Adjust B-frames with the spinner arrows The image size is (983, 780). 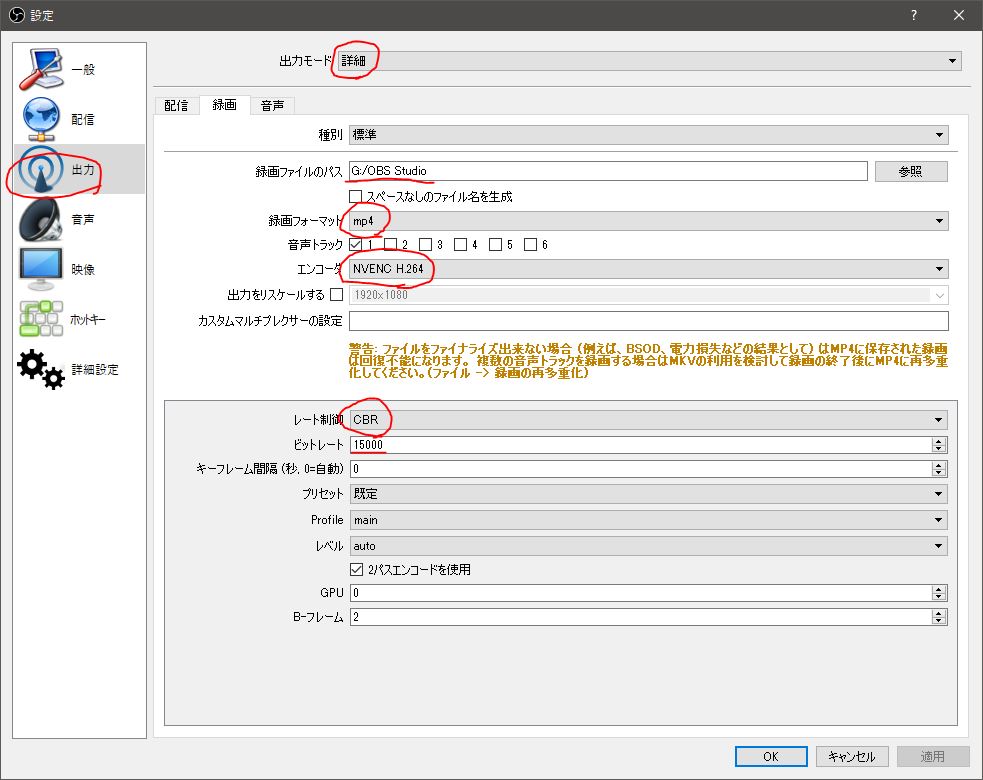click(x=938, y=617)
